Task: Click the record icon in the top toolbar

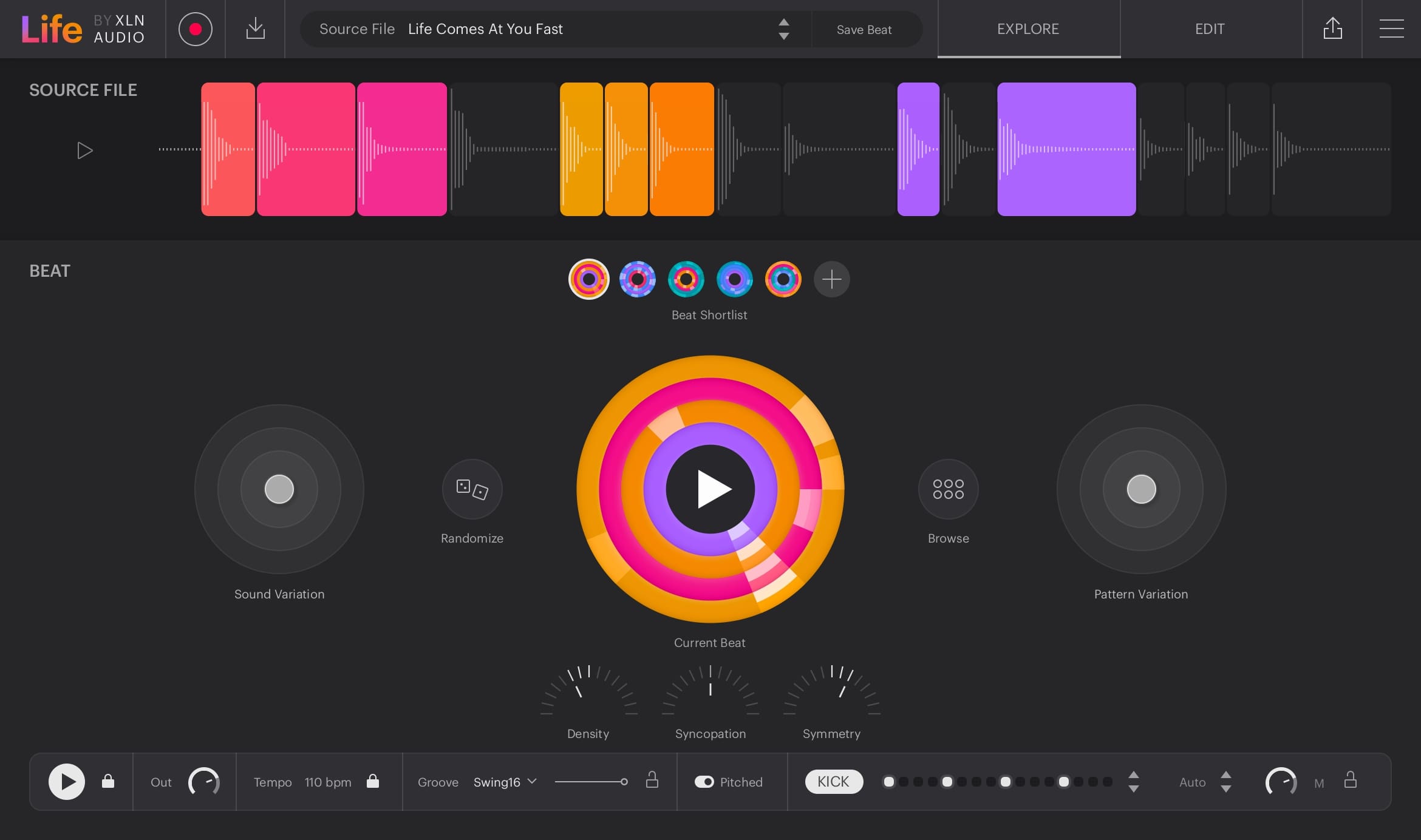Action: [195, 29]
